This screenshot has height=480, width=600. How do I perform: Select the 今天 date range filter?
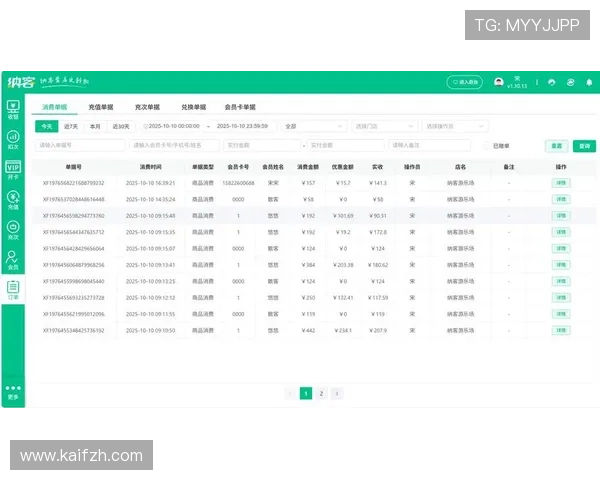[x=47, y=126]
